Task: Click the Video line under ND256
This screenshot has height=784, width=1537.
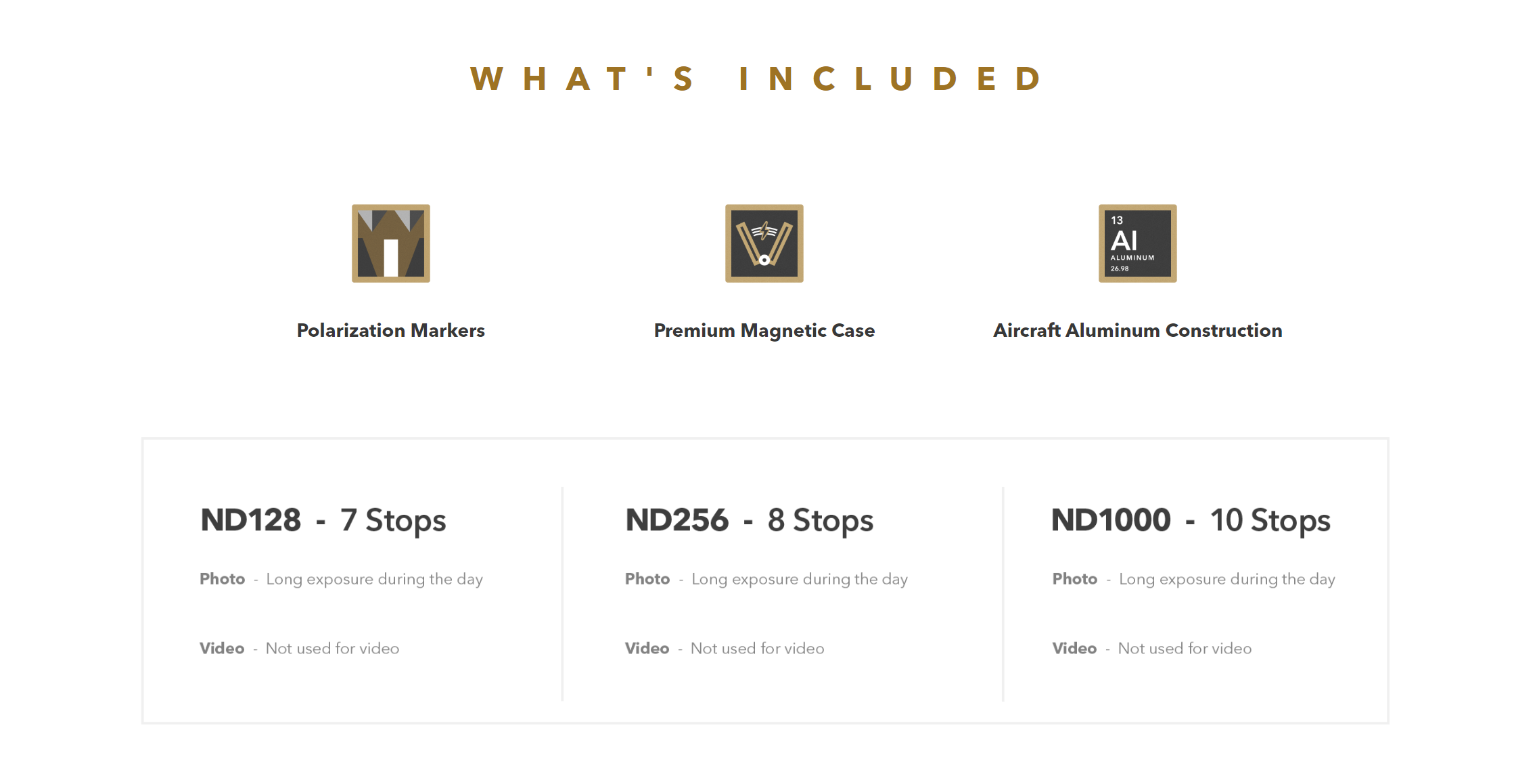Action: pyautogui.click(x=725, y=648)
